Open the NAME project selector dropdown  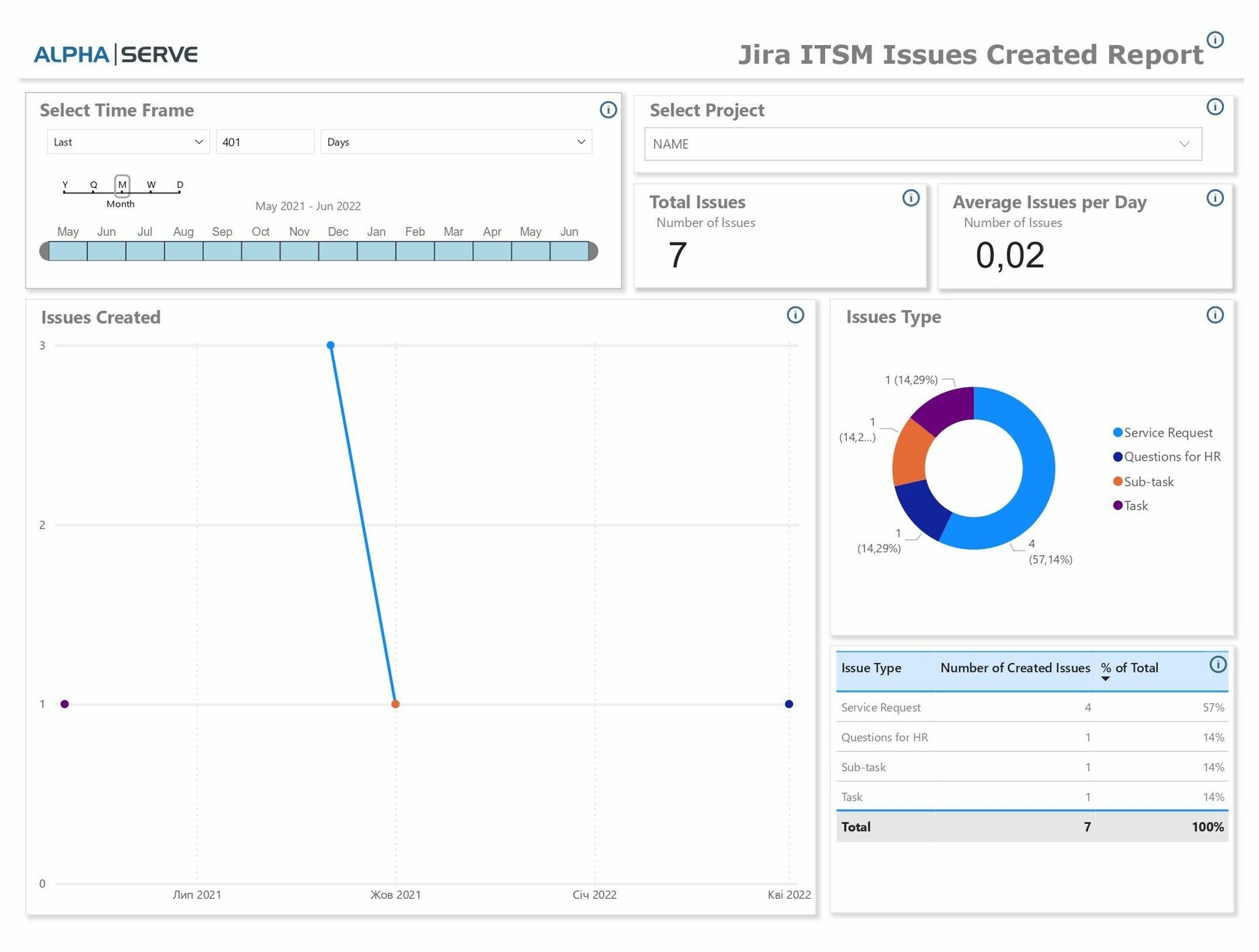(921, 143)
